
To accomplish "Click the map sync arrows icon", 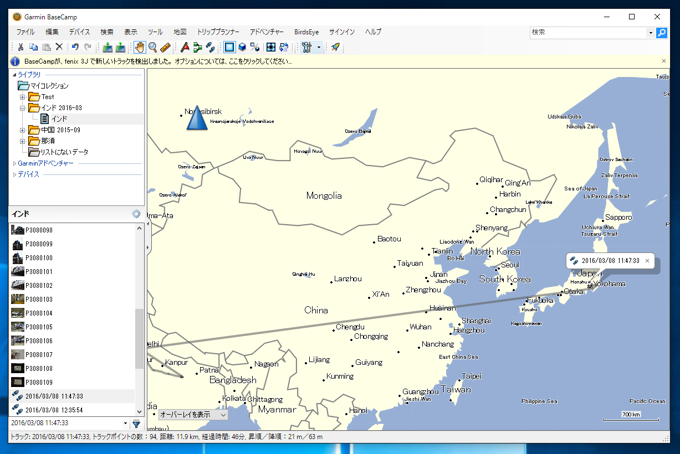I will (x=284, y=47).
